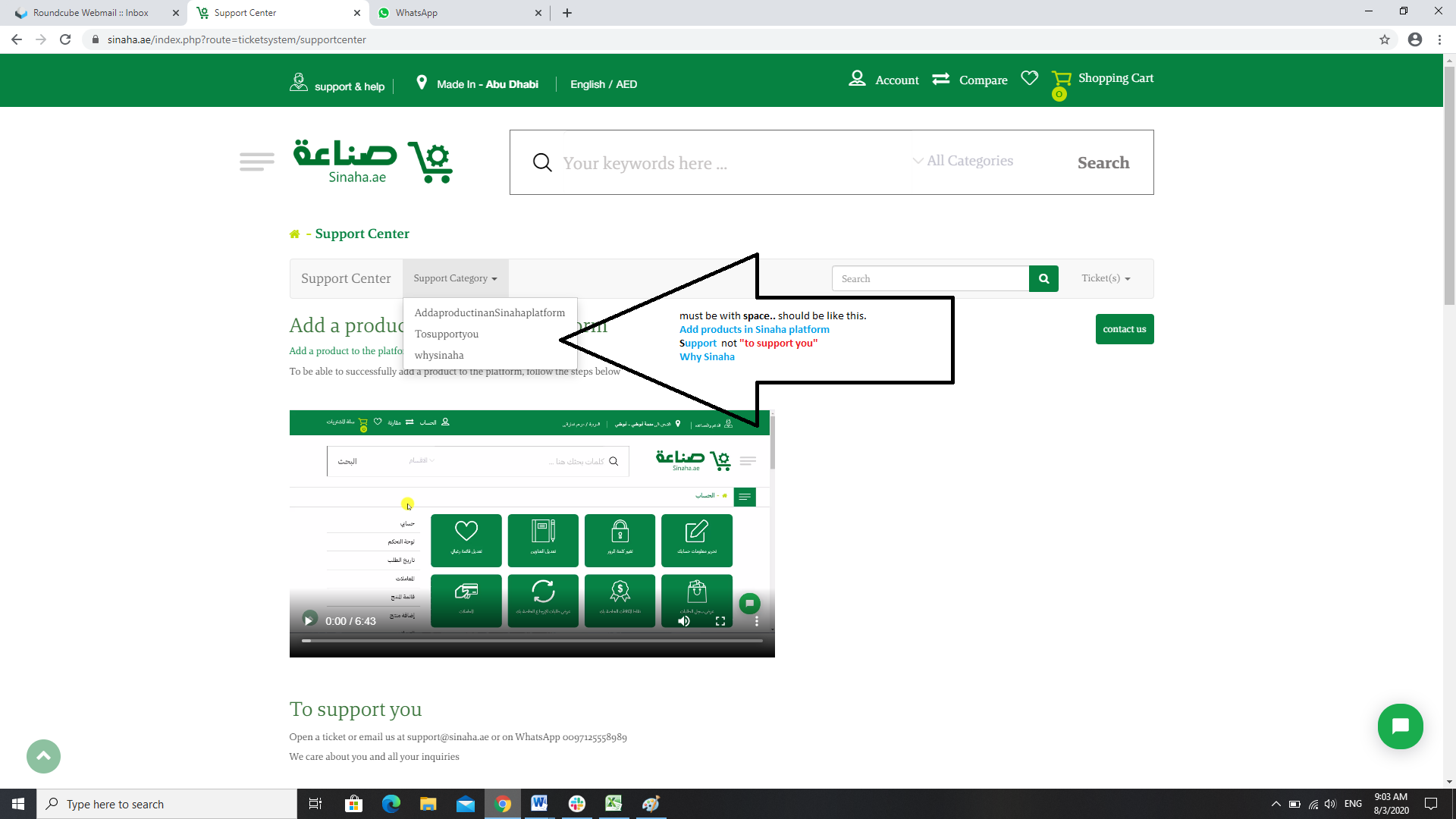Click the green home icon in the breadcrumb
The height and width of the screenshot is (819, 1456).
294,234
